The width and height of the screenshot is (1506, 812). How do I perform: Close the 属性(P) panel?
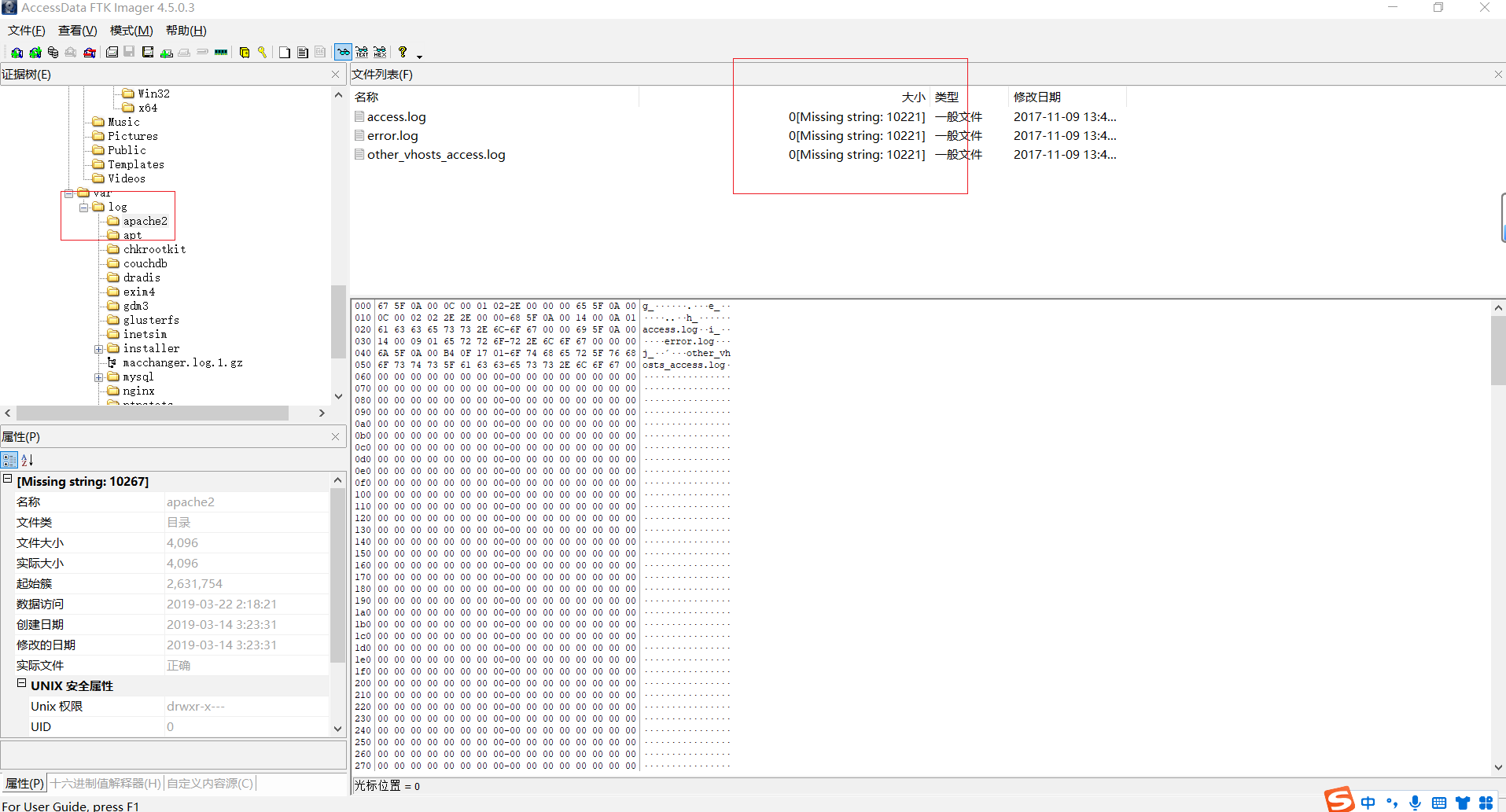(336, 437)
